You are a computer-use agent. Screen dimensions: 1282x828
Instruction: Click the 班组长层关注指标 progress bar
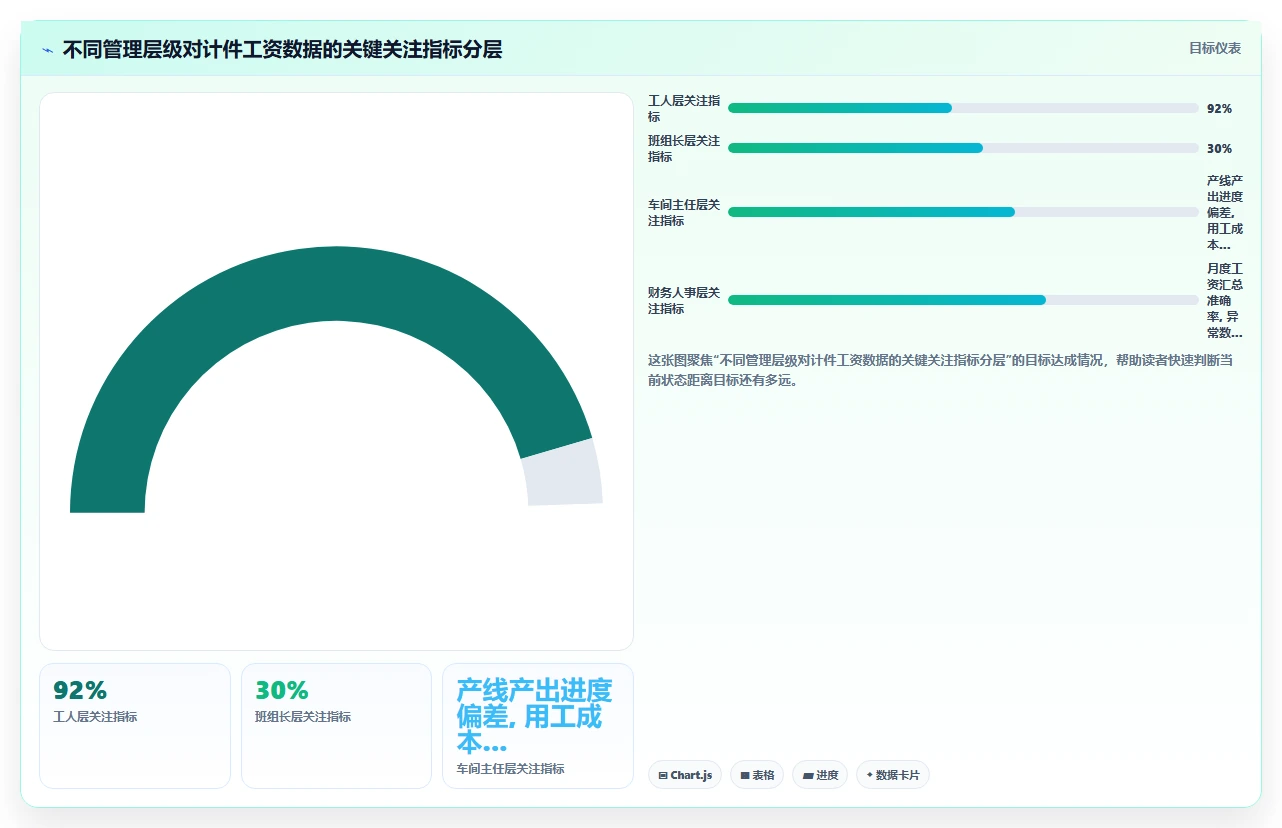click(x=963, y=148)
